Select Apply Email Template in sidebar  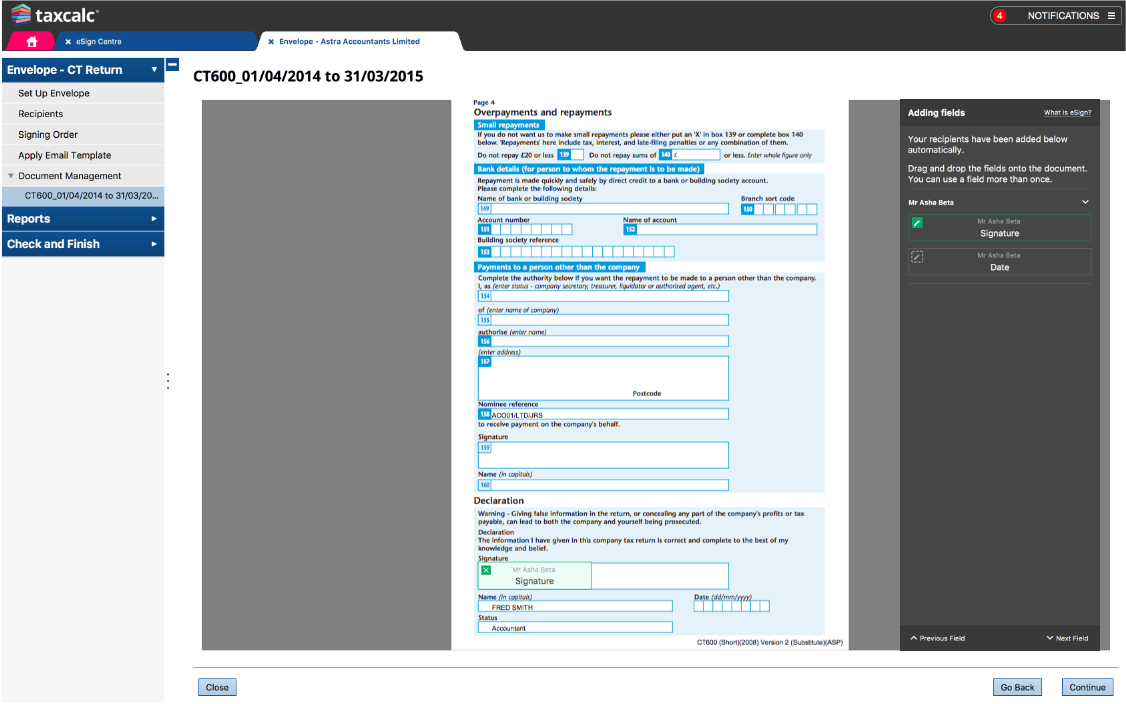pos(65,156)
